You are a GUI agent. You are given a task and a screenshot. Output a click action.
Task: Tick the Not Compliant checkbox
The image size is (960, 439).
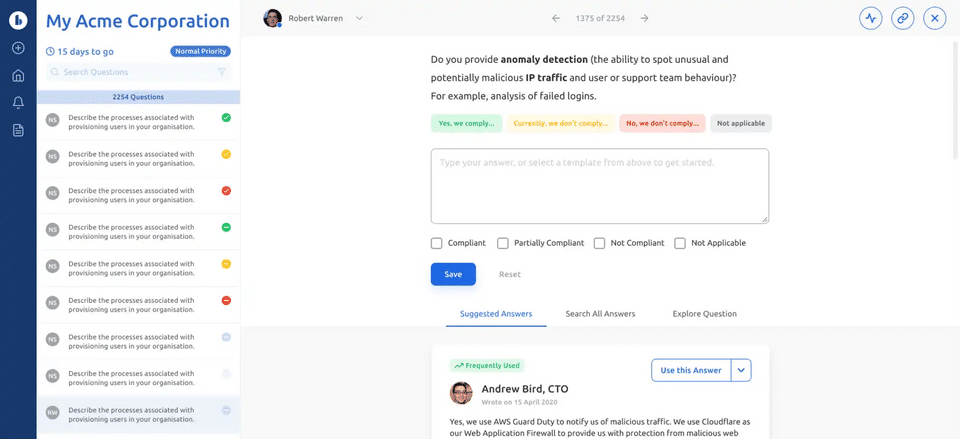(x=599, y=243)
